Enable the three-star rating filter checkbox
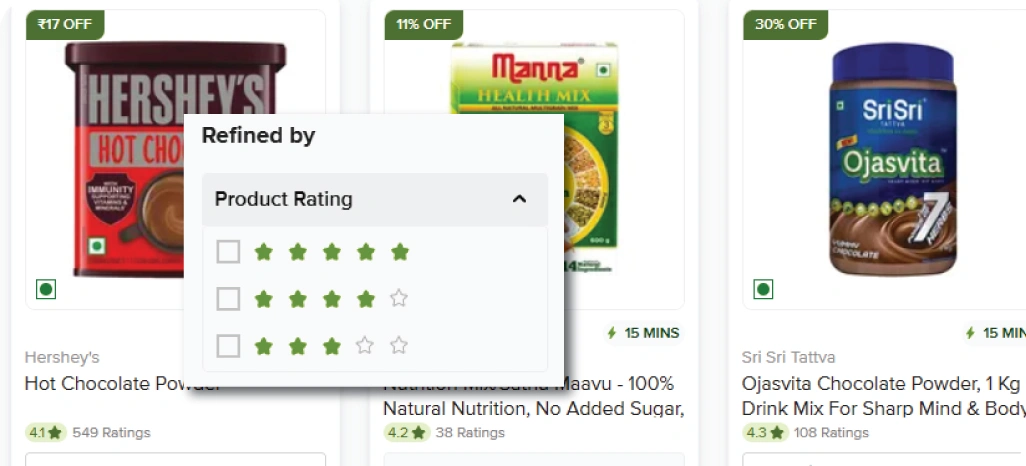This screenshot has width=1026, height=466. click(x=228, y=346)
